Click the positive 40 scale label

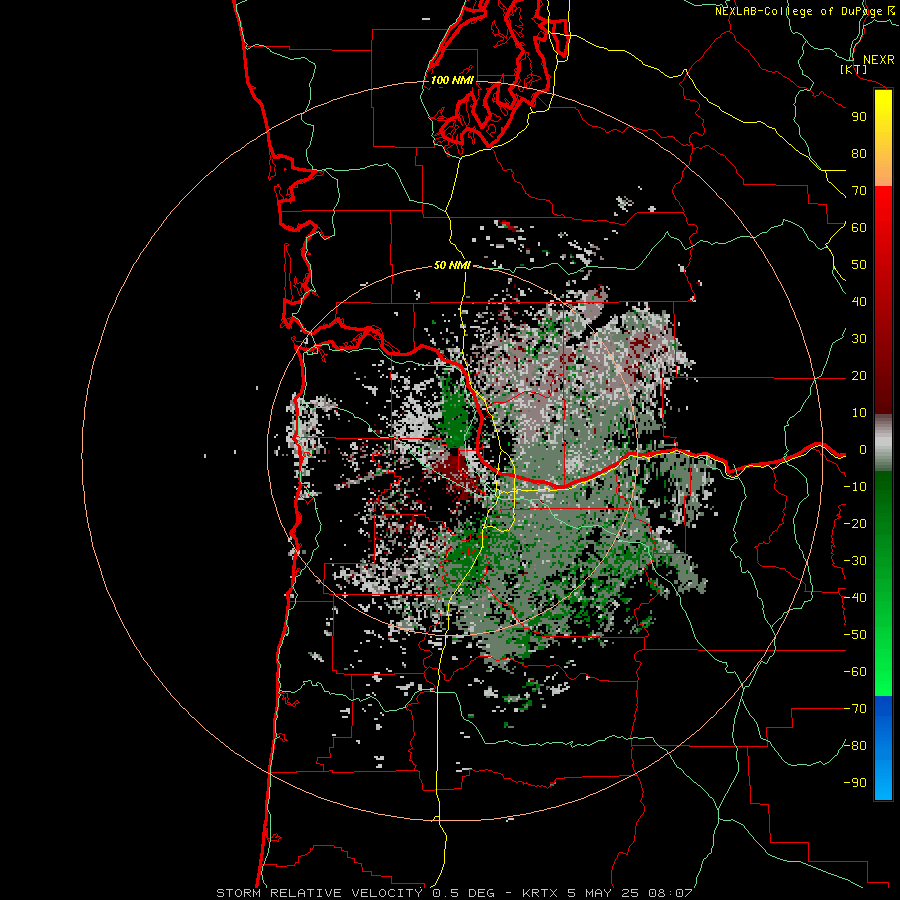pyautogui.click(x=859, y=302)
